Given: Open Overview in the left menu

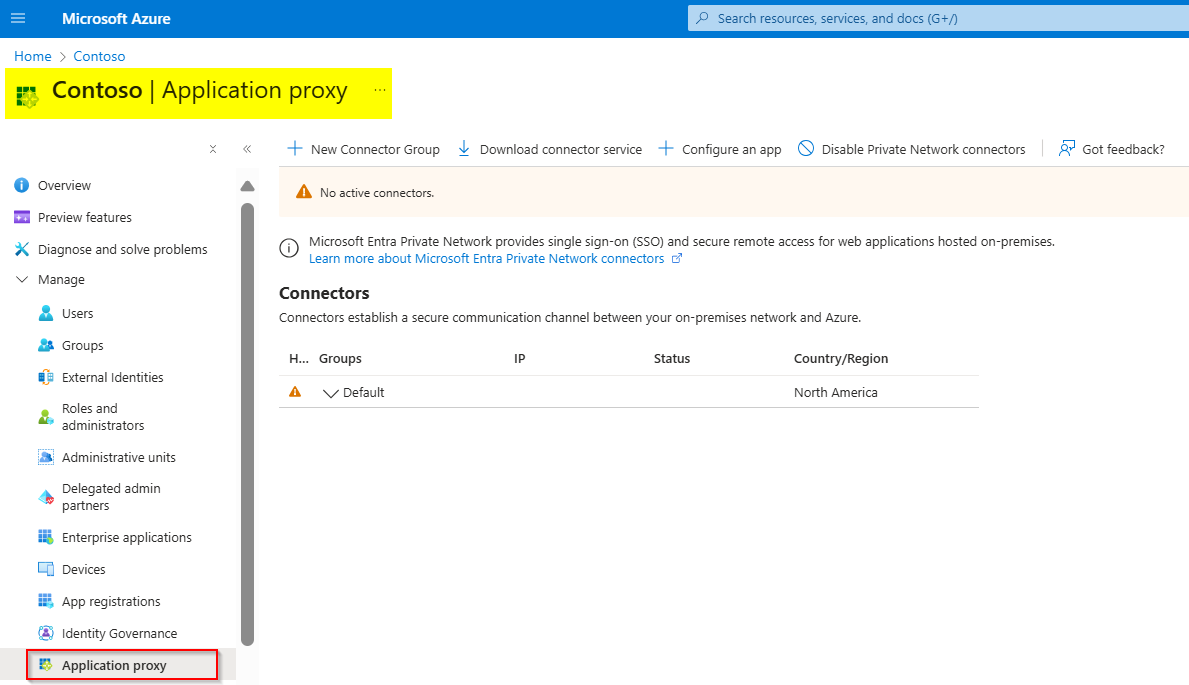Looking at the screenshot, I should (x=64, y=185).
